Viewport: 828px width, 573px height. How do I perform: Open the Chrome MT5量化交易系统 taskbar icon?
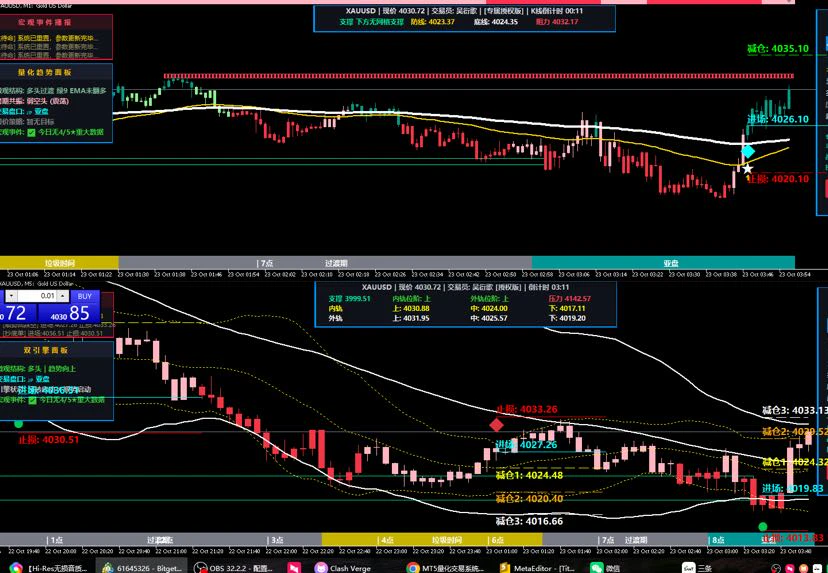pos(413,568)
